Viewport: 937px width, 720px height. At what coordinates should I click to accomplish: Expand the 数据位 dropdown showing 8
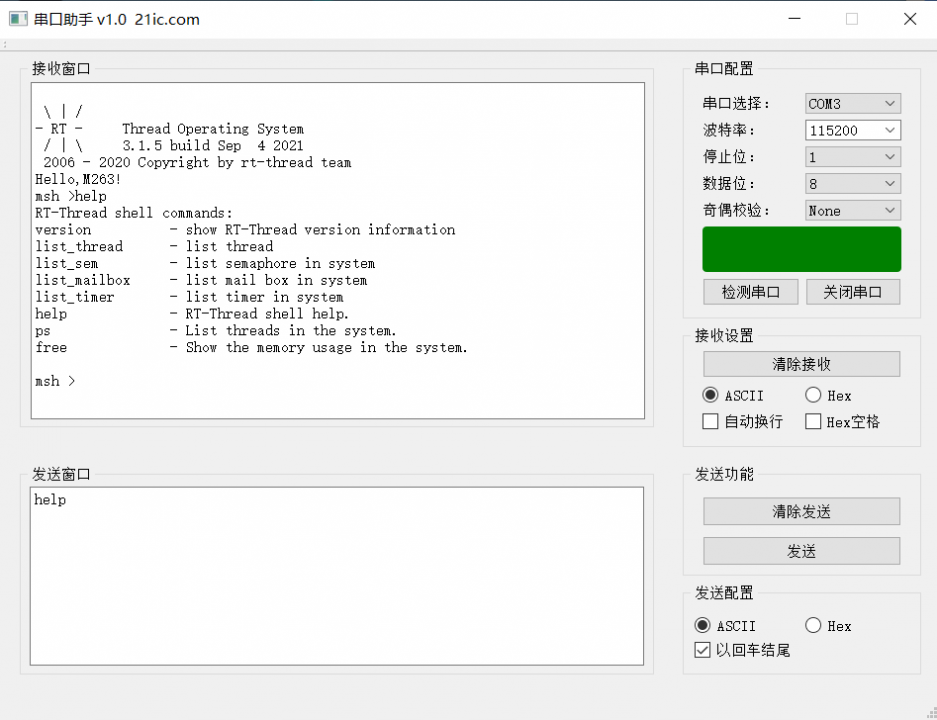pos(853,184)
